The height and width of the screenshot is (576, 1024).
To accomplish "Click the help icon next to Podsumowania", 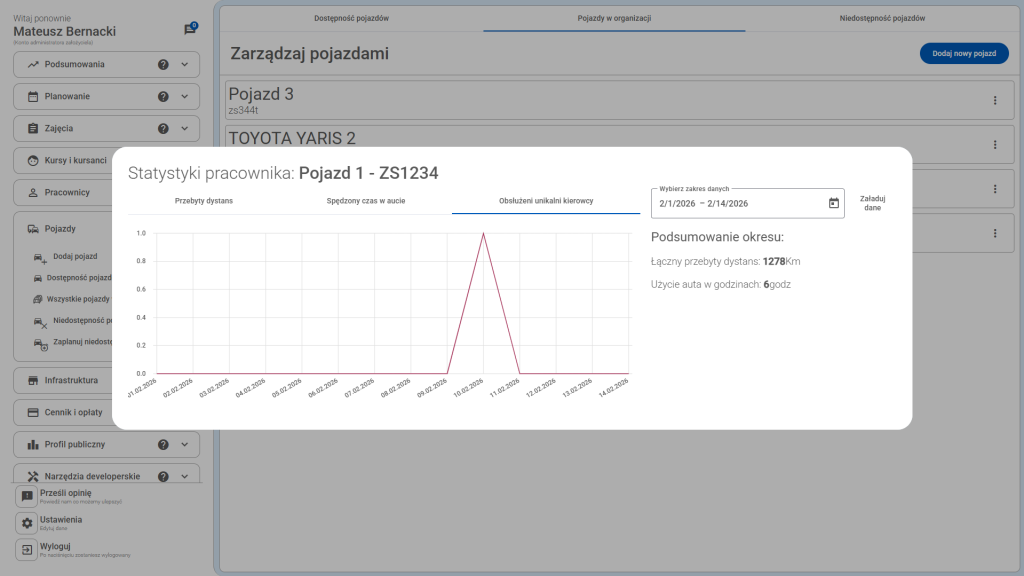I will (163, 65).
